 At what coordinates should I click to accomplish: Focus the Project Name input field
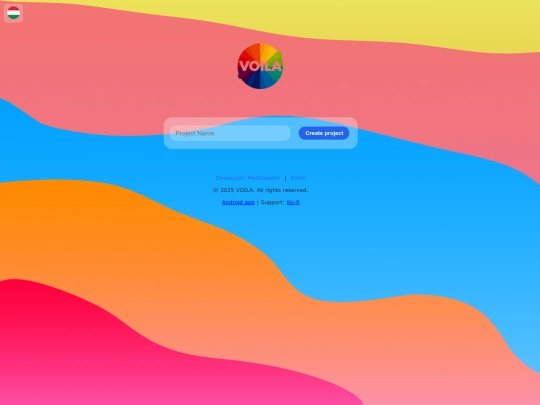(x=230, y=133)
